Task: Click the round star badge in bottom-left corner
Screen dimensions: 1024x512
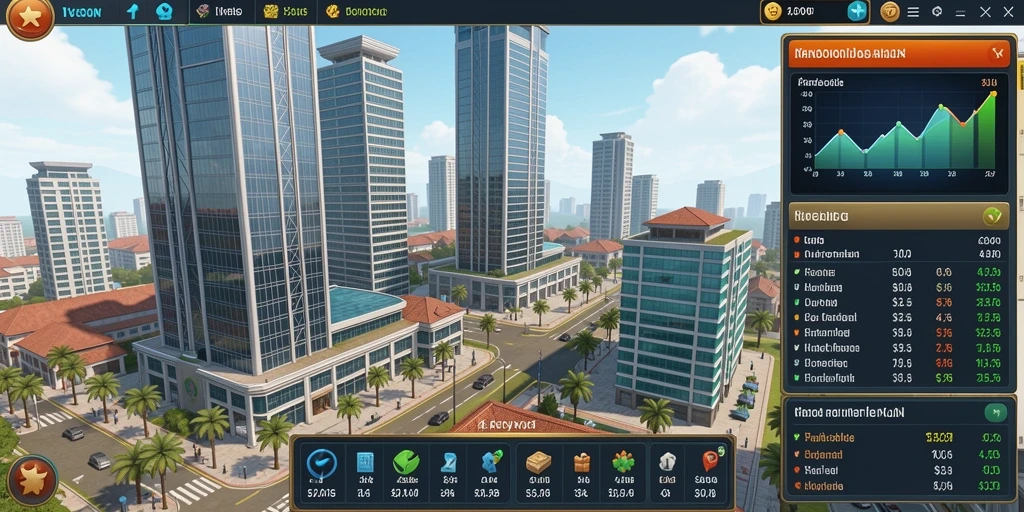Action: 32,481
